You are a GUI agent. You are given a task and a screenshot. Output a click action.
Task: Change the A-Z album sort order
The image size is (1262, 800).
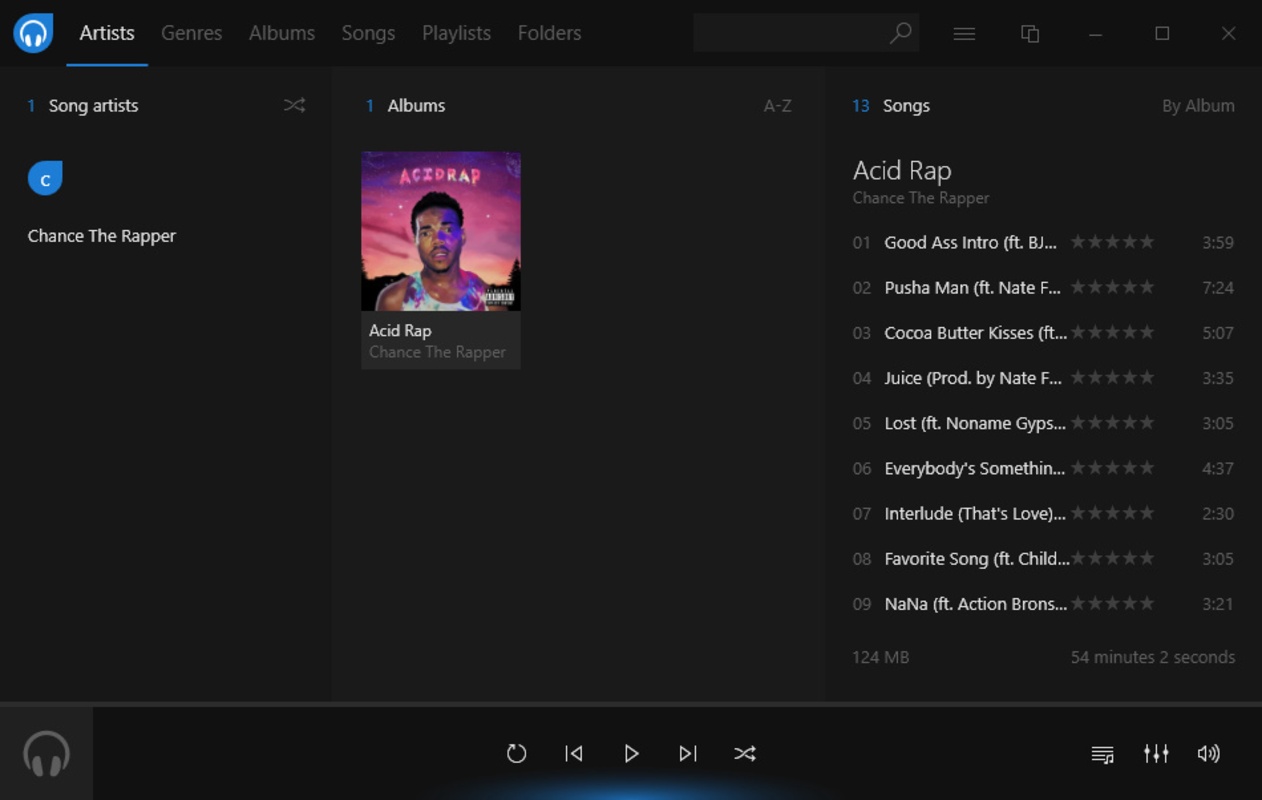pos(777,106)
